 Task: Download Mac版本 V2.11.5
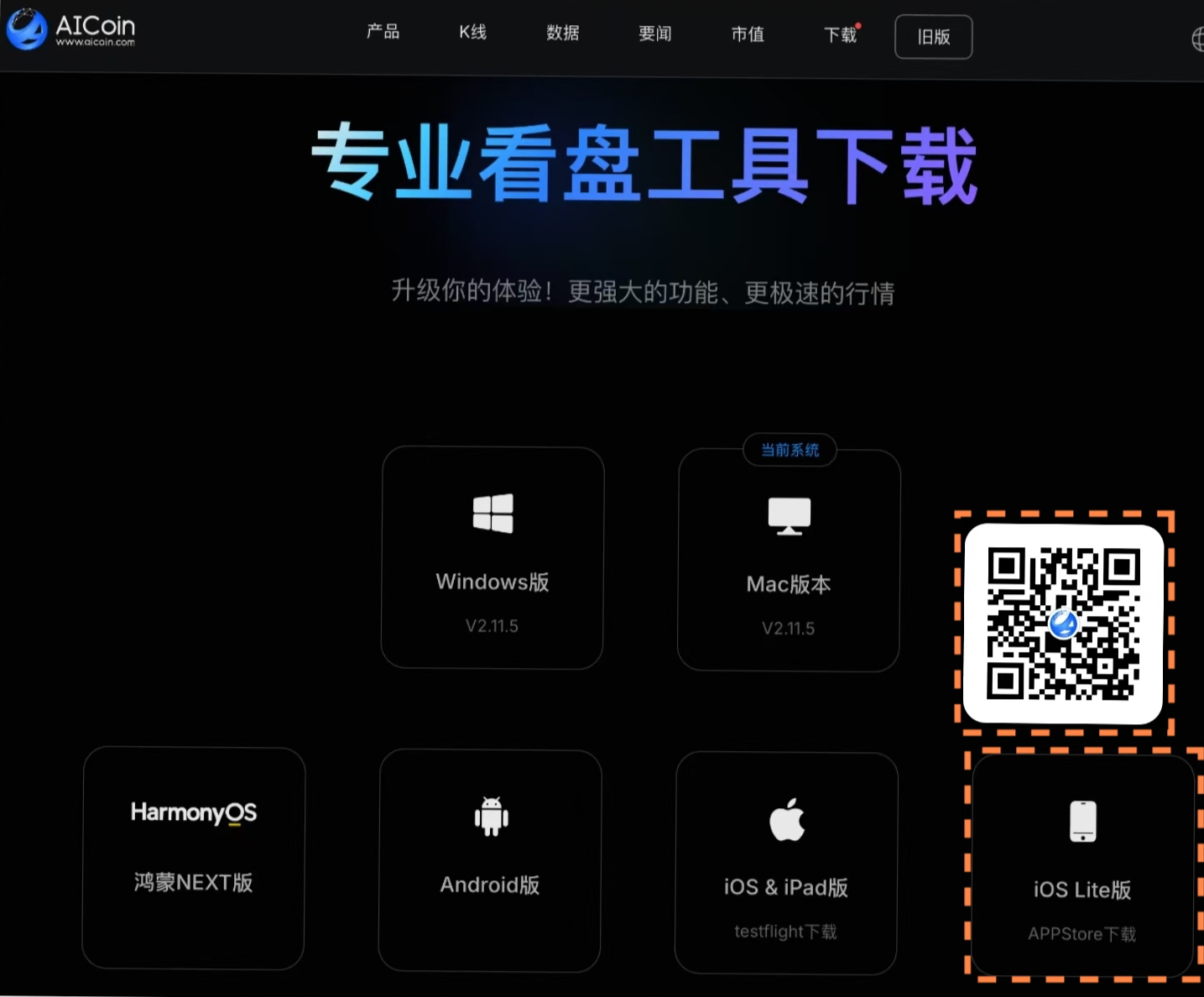(x=789, y=561)
